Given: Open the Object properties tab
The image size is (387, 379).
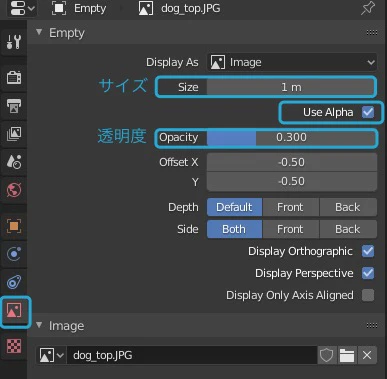Looking at the screenshot, I should pyautogui.click(x=14, y=226).
